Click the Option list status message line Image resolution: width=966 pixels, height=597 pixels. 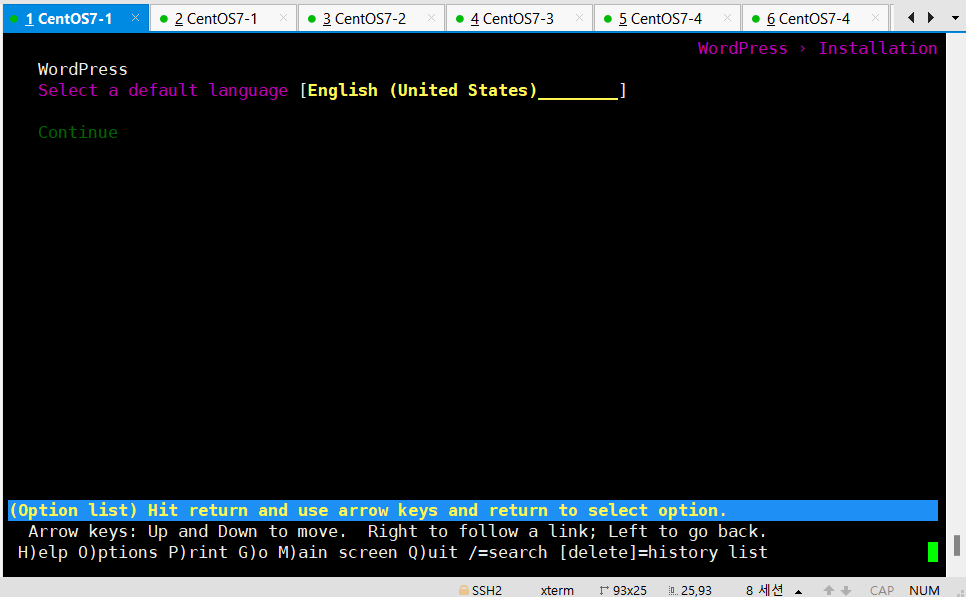click(x=473, y=510)
